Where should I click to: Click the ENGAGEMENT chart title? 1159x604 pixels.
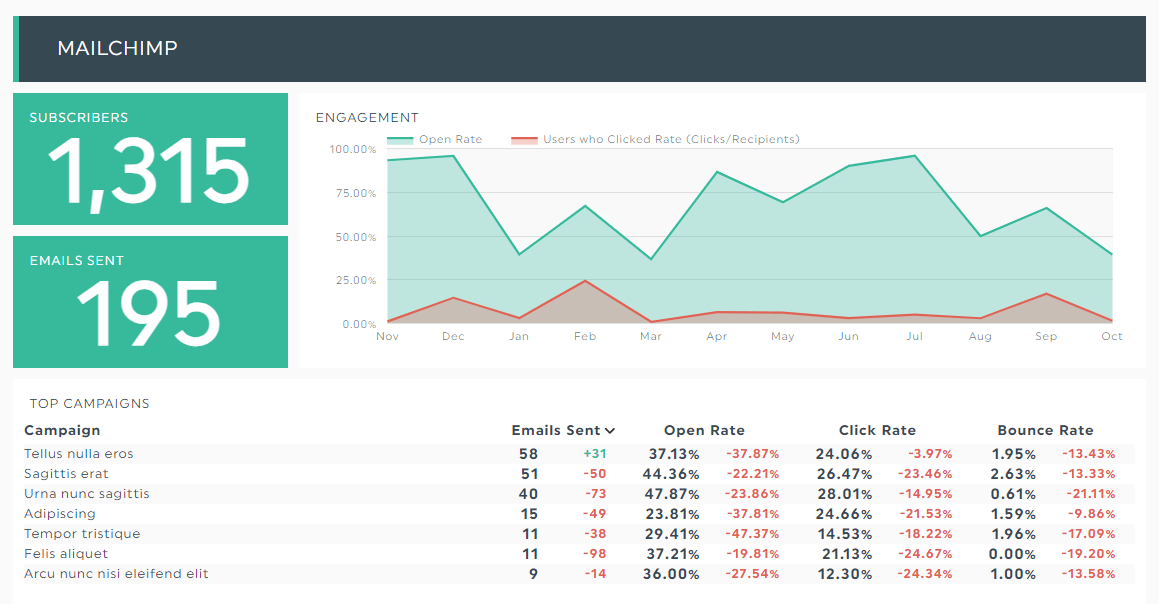point(367,118)
